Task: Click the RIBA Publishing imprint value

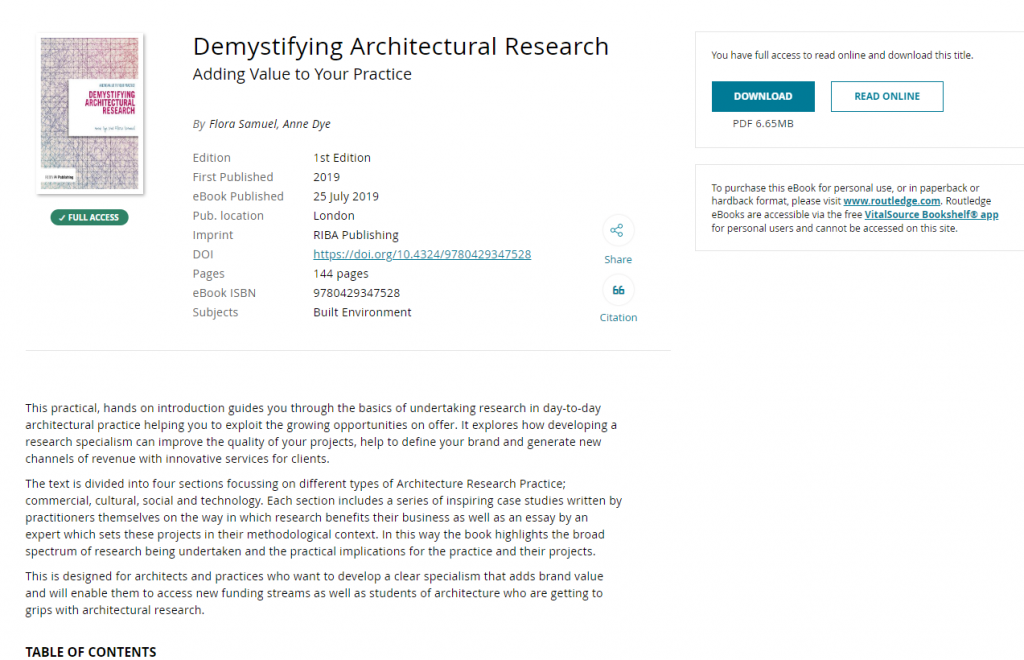Action: pos(355,235)
